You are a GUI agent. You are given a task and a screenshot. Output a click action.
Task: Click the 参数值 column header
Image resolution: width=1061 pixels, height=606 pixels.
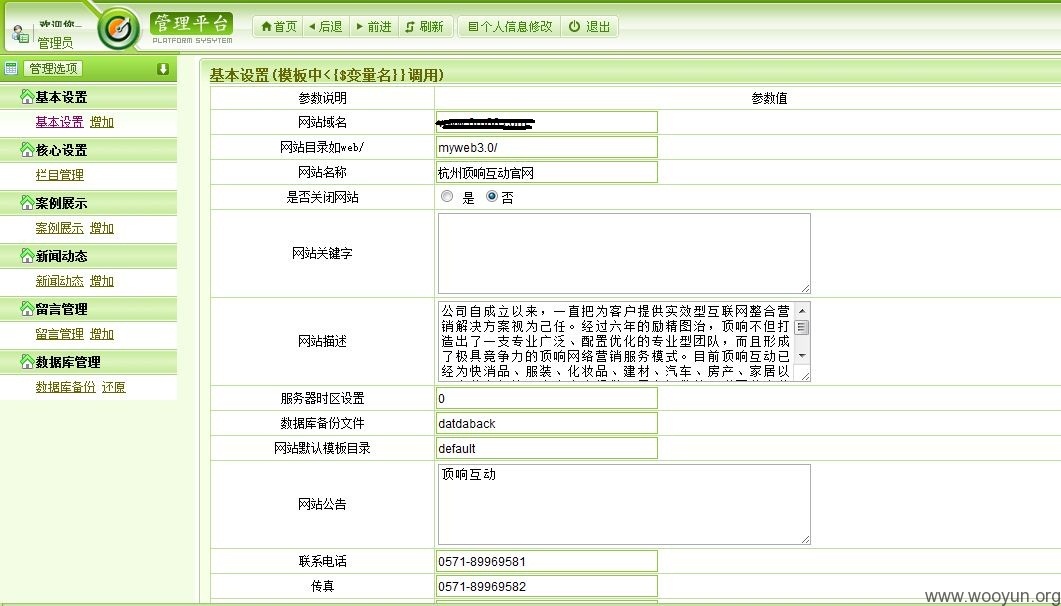point(769,98)
